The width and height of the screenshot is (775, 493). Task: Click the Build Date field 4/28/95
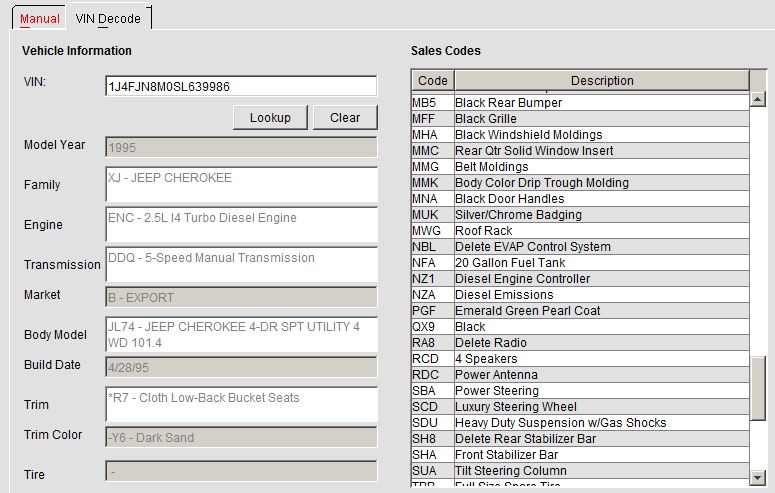[241, 367]
